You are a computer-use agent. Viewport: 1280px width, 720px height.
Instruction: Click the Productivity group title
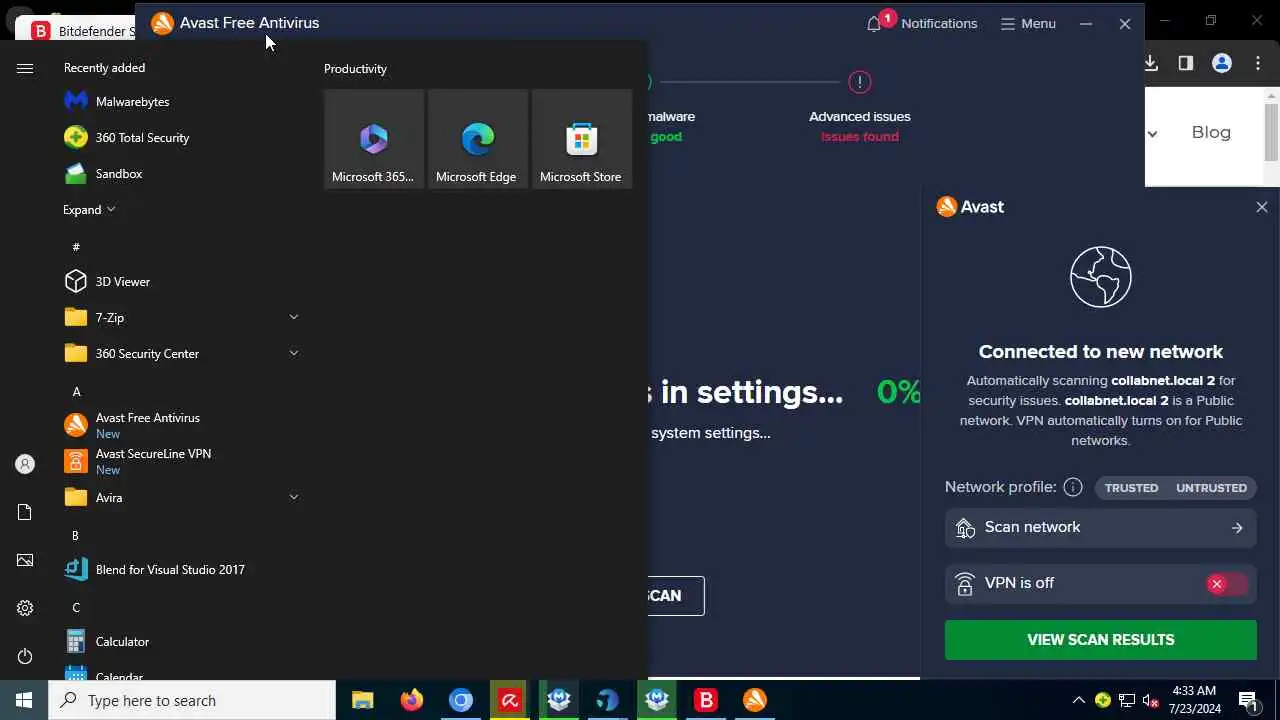click(355, 68)
